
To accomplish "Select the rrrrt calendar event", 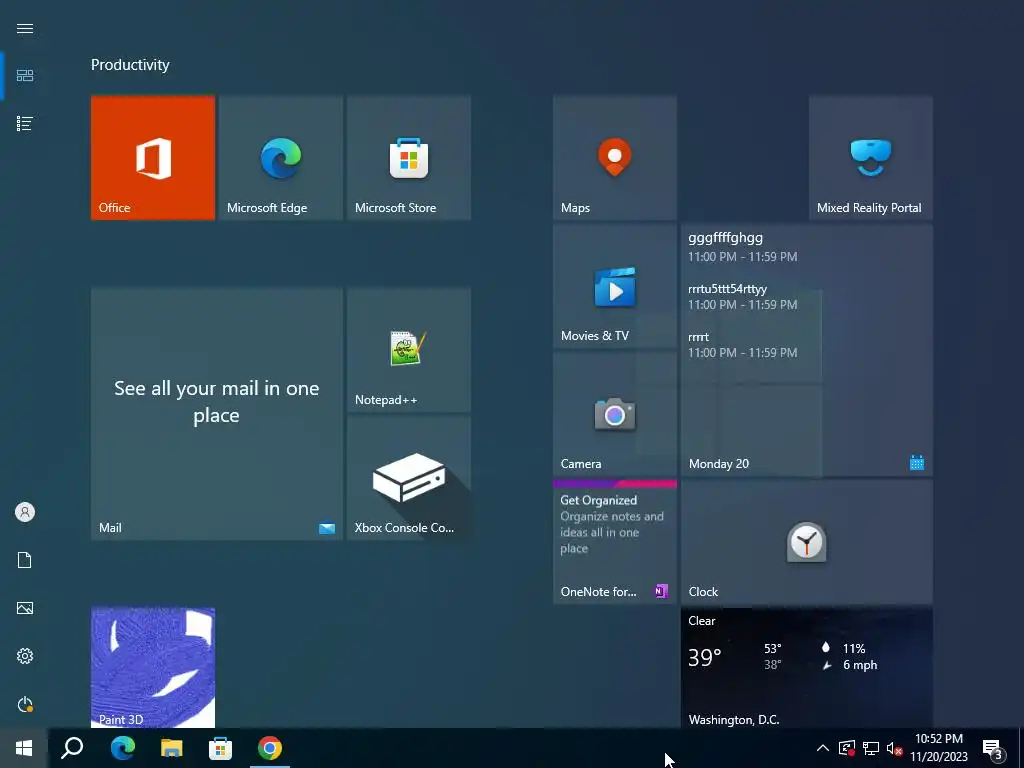I will coord(743,344).
